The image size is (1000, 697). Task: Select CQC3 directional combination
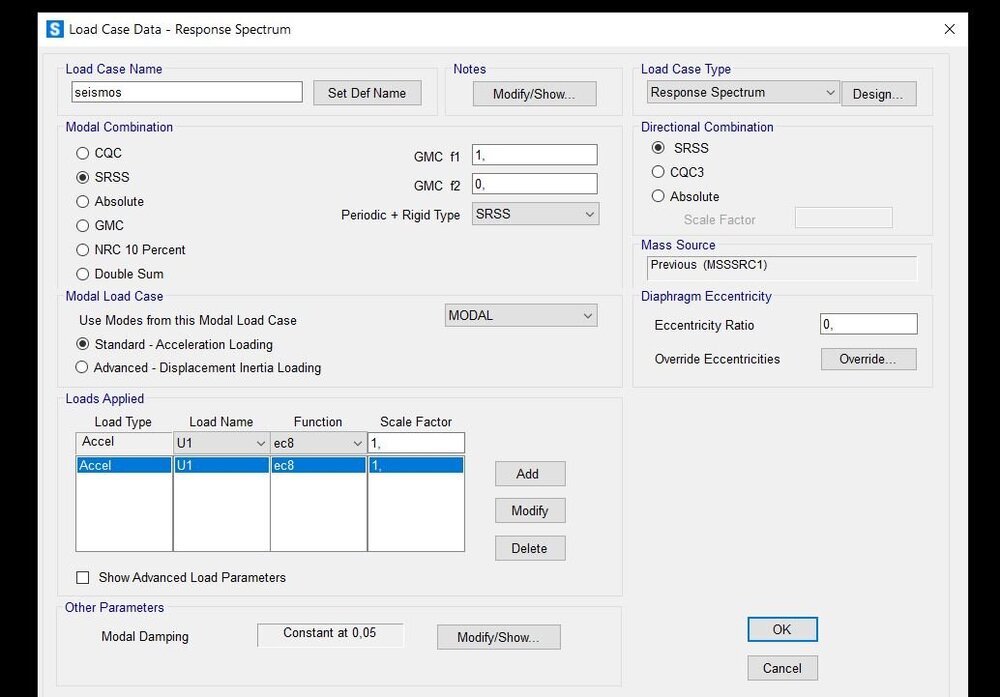658,172
